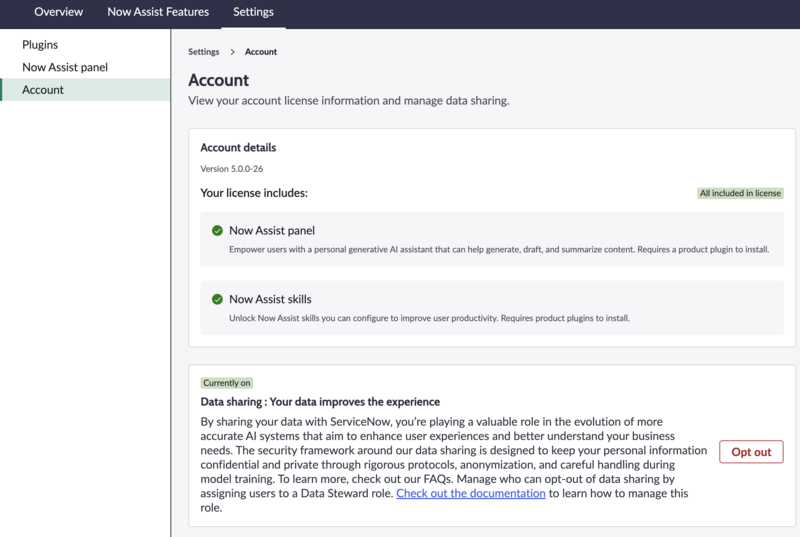Click the Settings breadcrumb link
The image size is (800, 537).
coord(204,52)
